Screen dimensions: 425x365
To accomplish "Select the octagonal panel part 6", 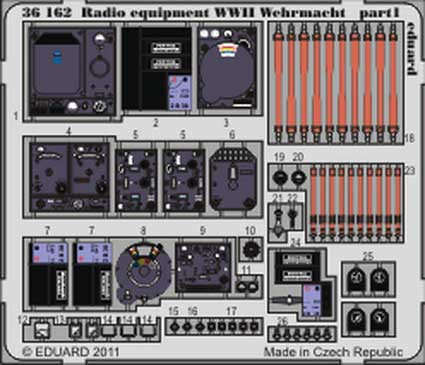I will pyautogui.click(x=232, y=179).
